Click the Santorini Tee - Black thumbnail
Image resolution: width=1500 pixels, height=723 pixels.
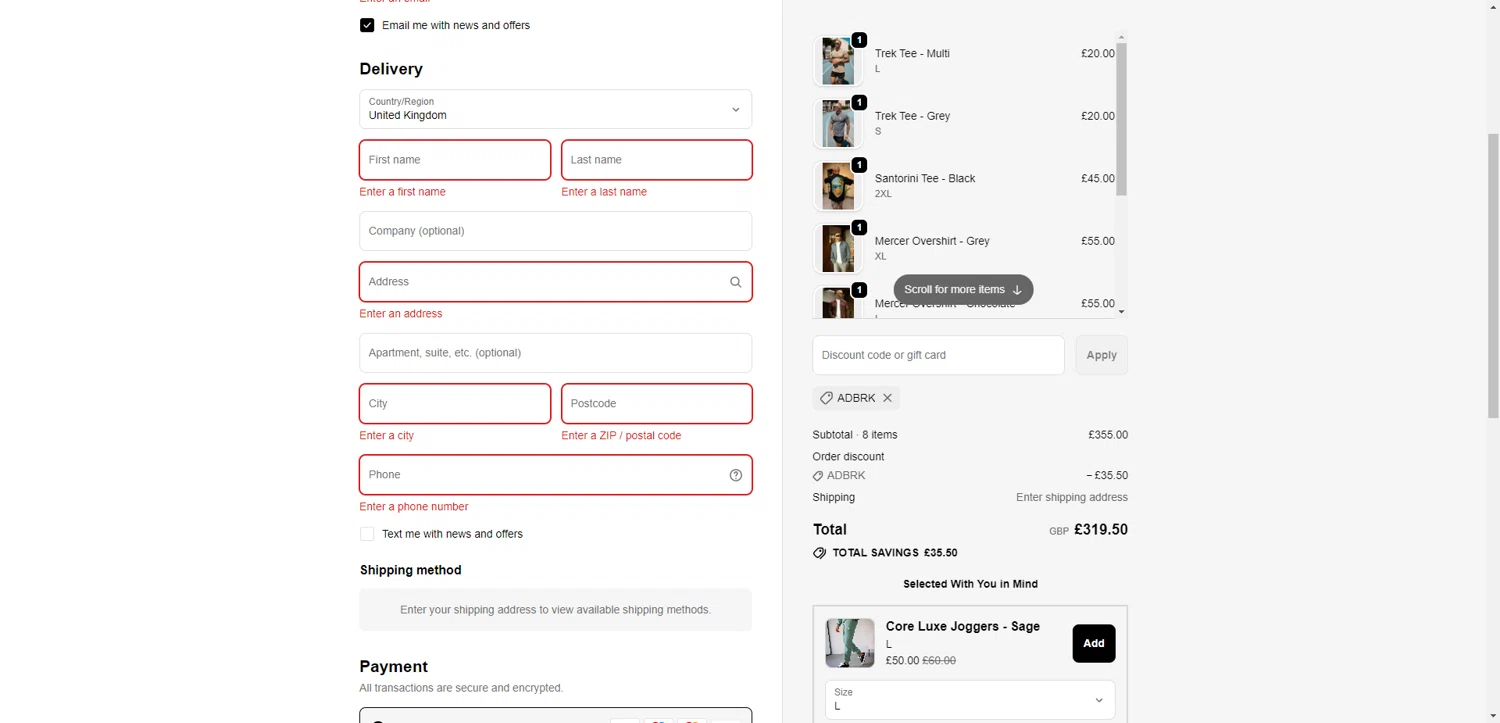(x=838, y=186)
